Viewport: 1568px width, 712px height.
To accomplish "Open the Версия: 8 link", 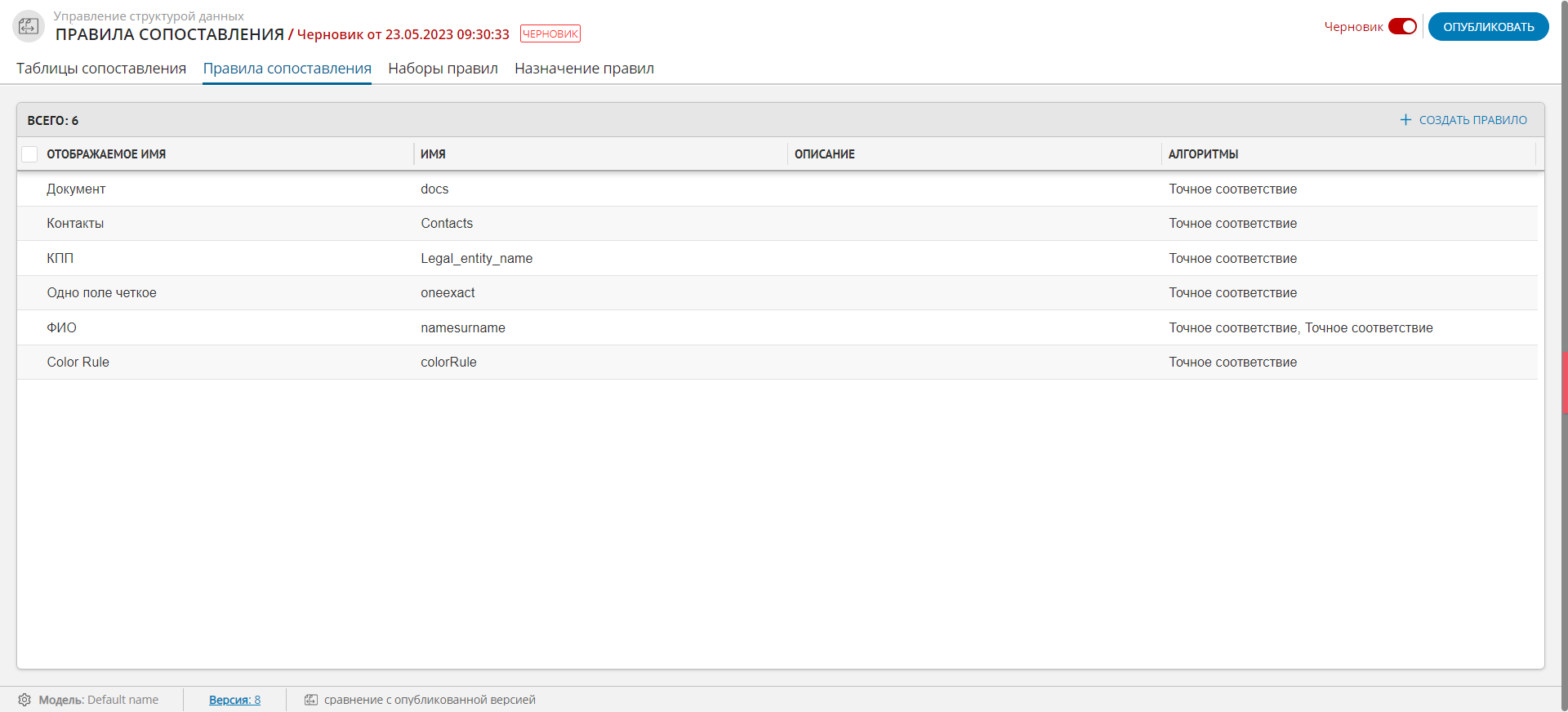I will point(234,700).
